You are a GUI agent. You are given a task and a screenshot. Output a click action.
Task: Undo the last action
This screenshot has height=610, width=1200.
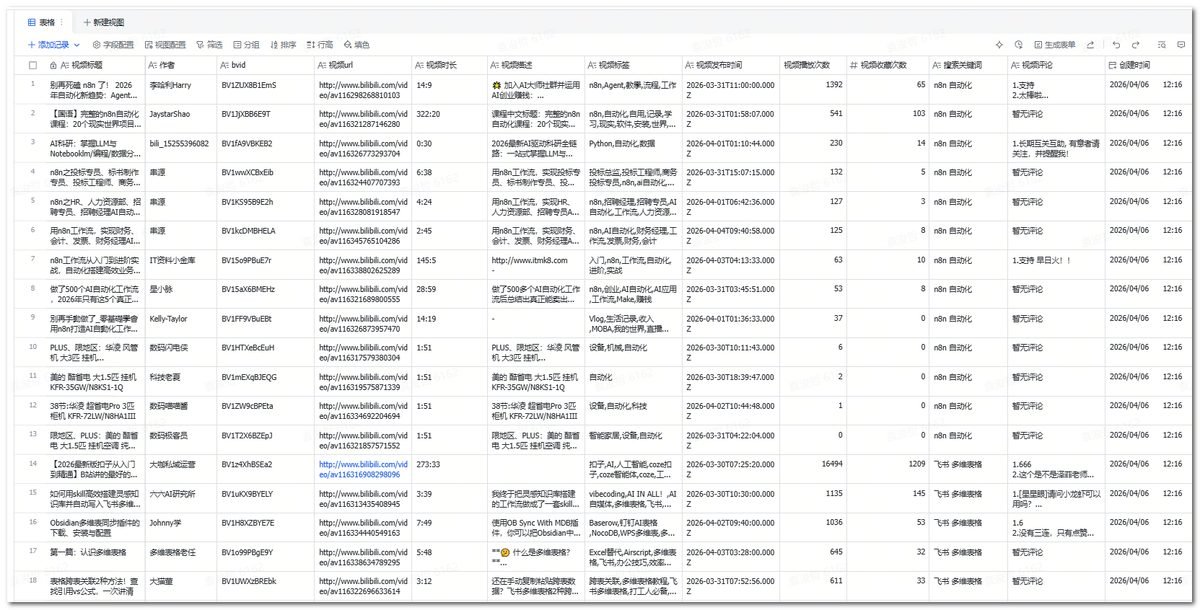point(1116,45)
